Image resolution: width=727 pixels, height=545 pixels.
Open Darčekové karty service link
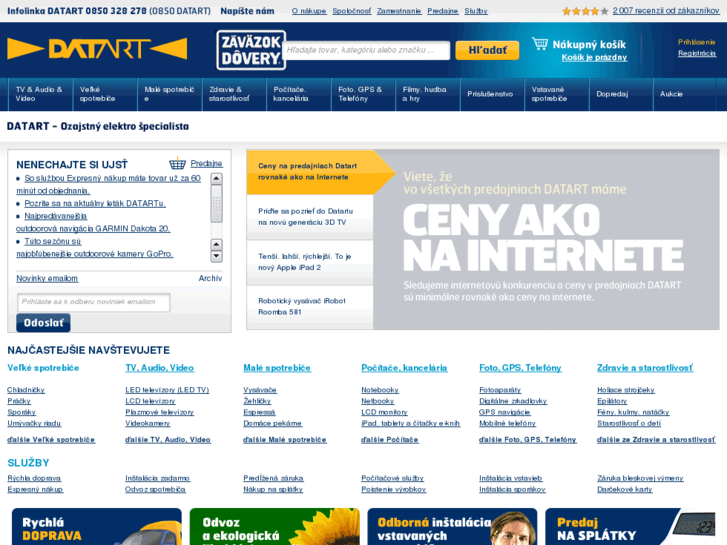(625, 489)
